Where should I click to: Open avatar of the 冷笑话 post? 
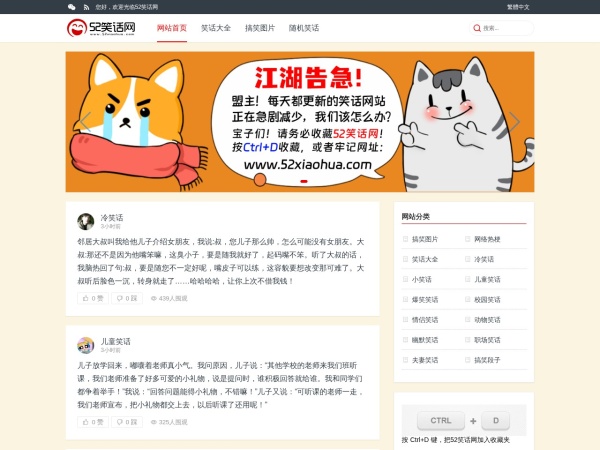coord(86,222)
